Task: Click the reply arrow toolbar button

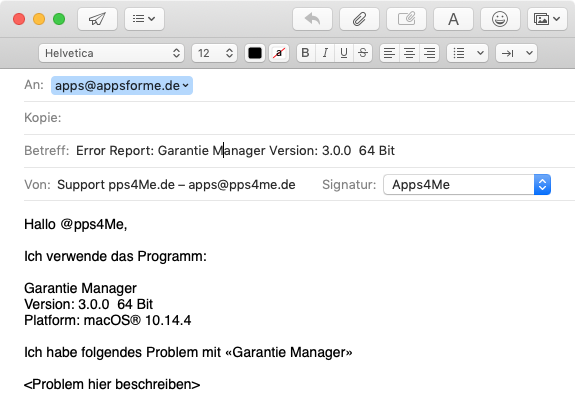Action: point(312,19)
